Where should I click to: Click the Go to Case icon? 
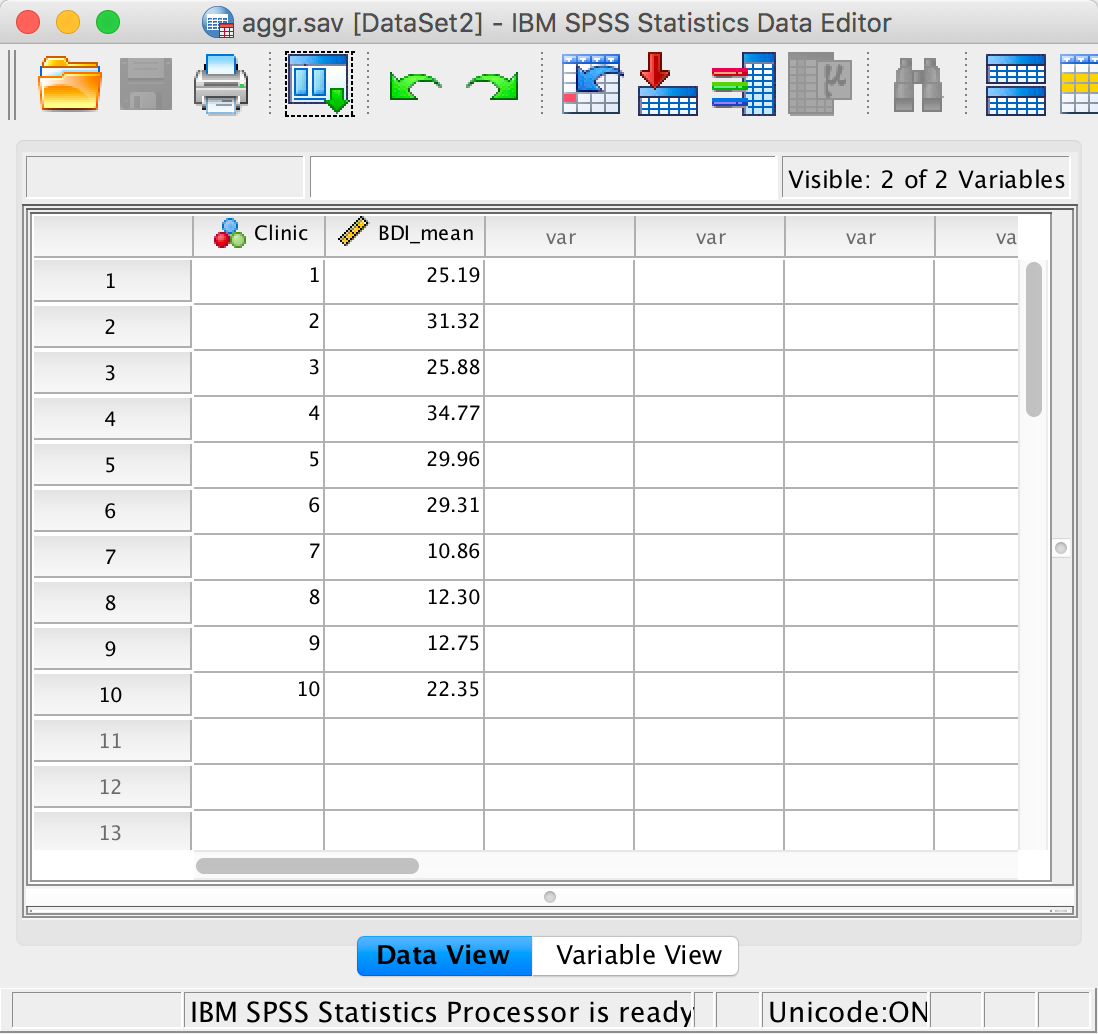[590, 84]
